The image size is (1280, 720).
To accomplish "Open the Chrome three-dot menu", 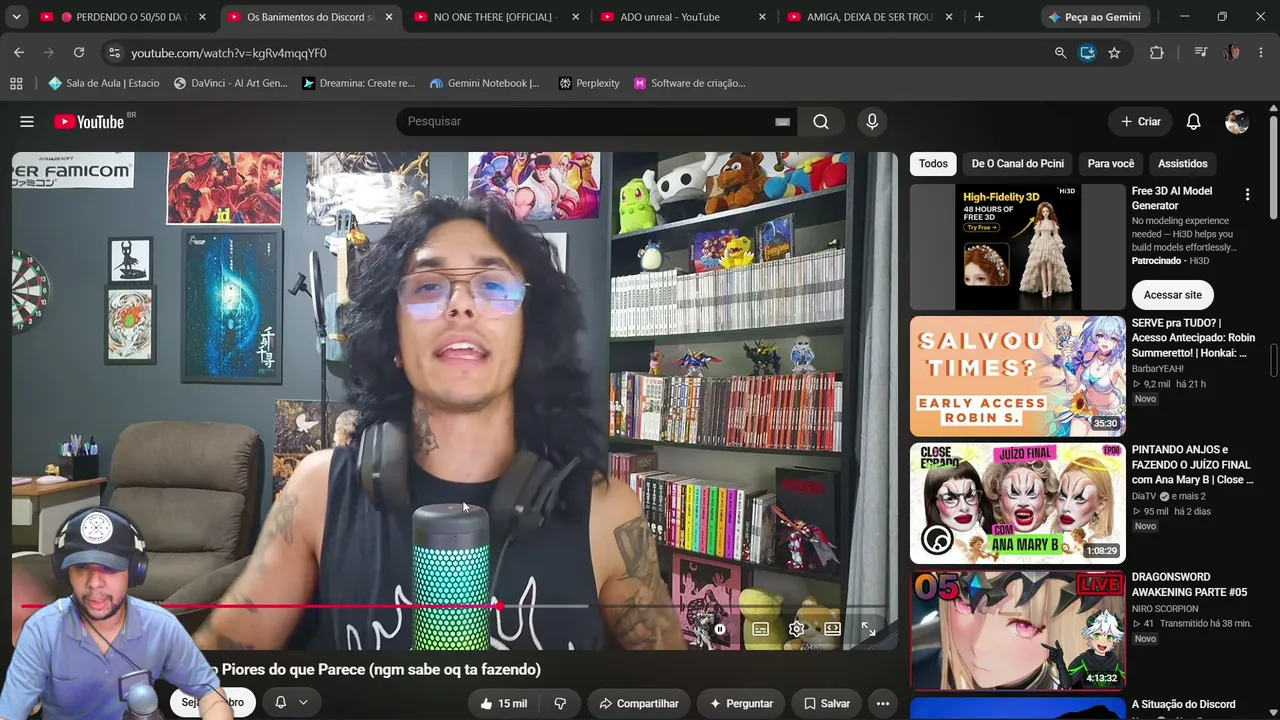I will [1260, 53].
